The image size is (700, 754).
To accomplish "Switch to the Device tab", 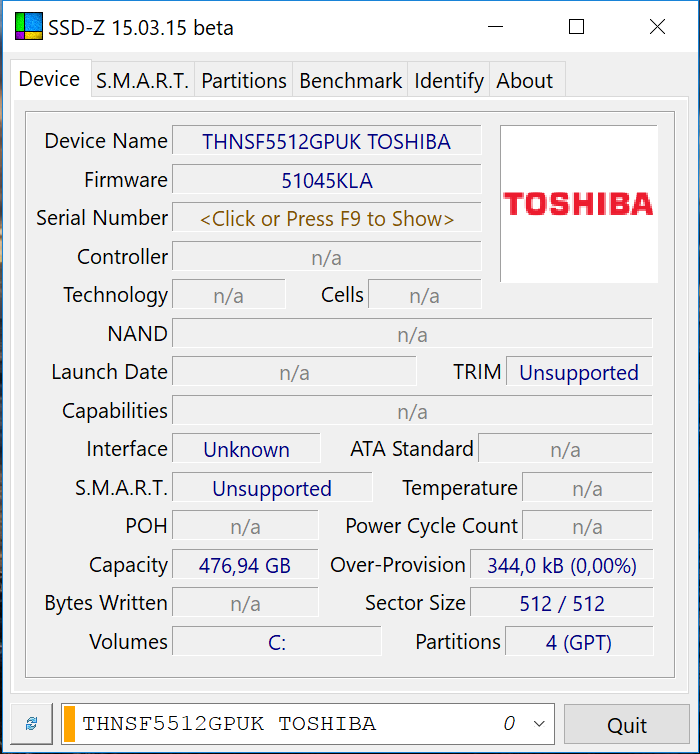I will click(49, 79).
